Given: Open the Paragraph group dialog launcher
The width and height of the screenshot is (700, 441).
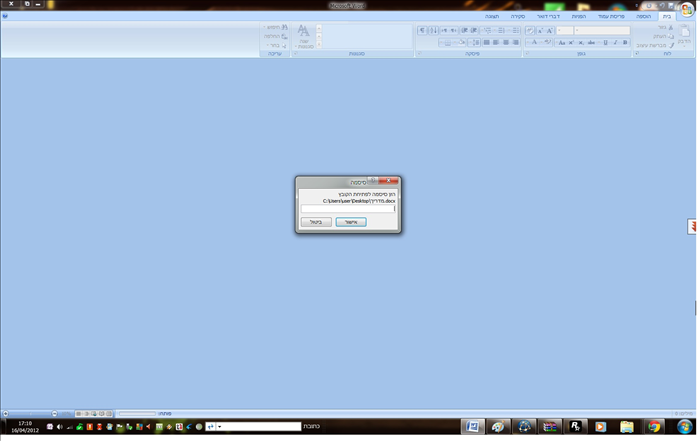Looking at the screenshot, I should click(419, 53).
